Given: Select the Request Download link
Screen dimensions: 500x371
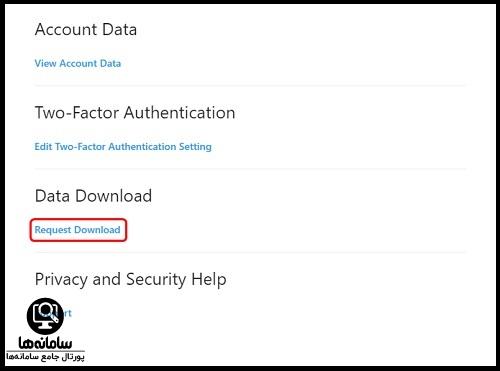Looking at the screenshot, I should point(78,230).
